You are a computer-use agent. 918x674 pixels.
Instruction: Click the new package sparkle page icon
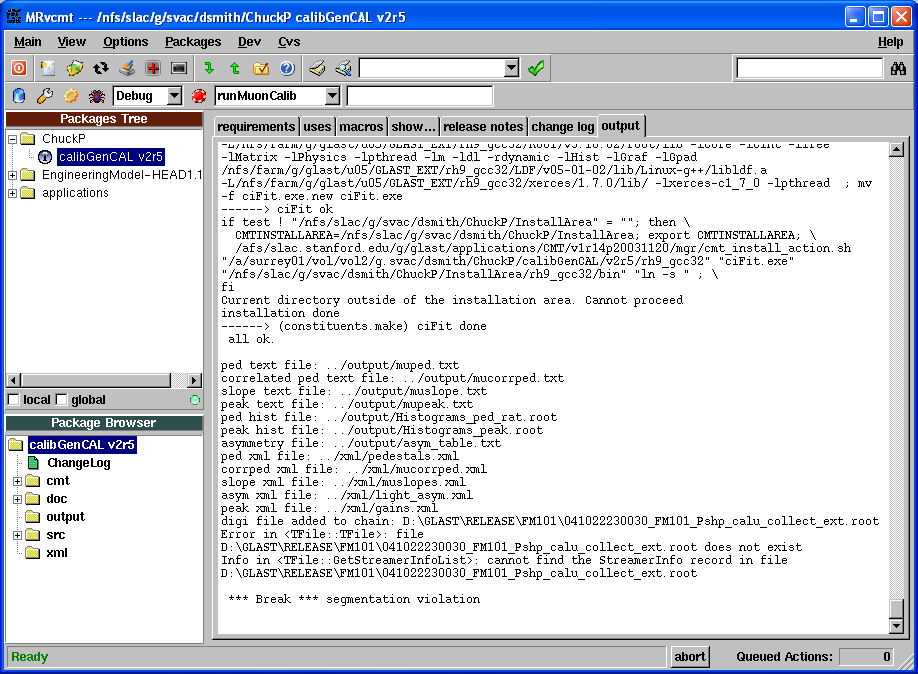click(48, 69)
